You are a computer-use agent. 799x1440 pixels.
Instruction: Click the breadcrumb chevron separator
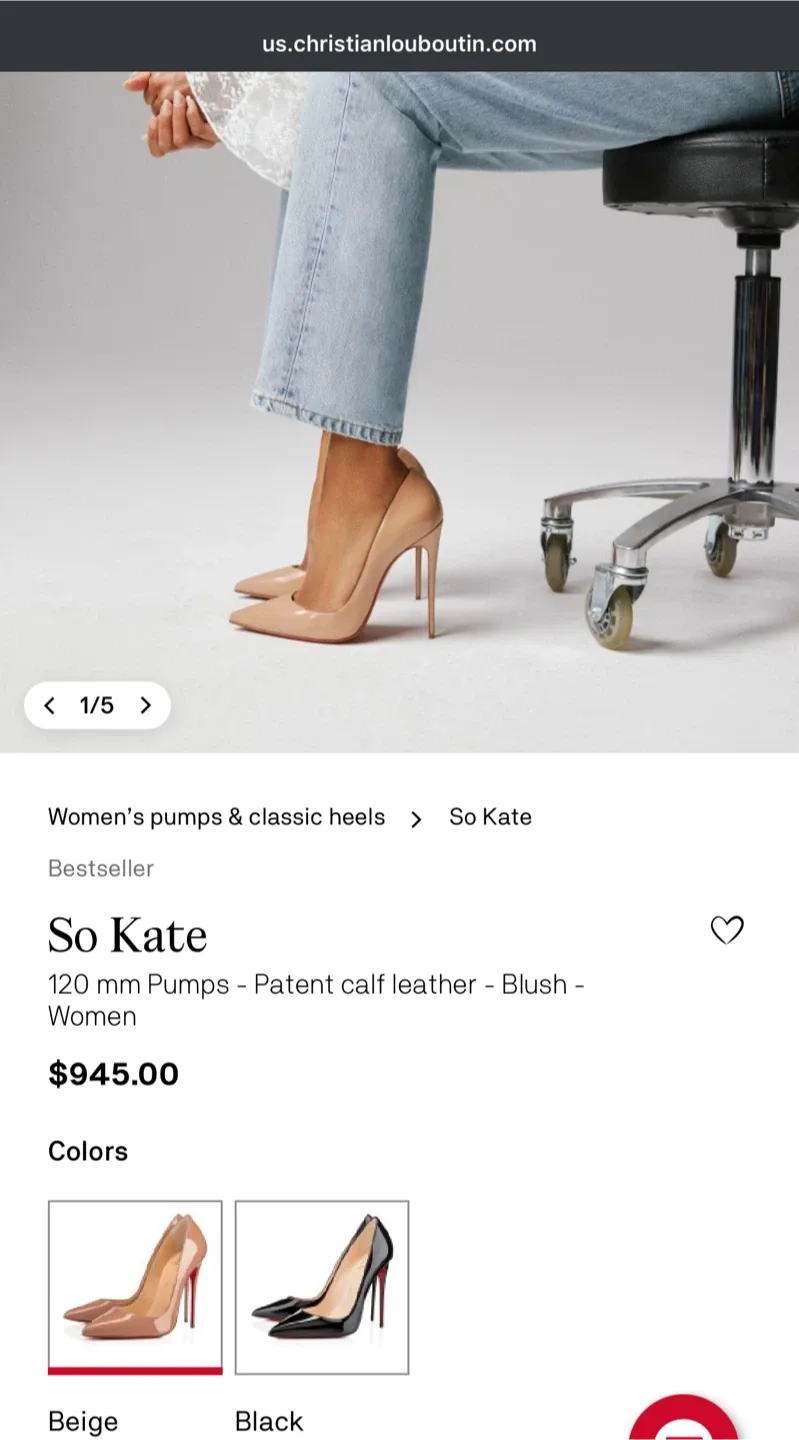pos(416,817)
